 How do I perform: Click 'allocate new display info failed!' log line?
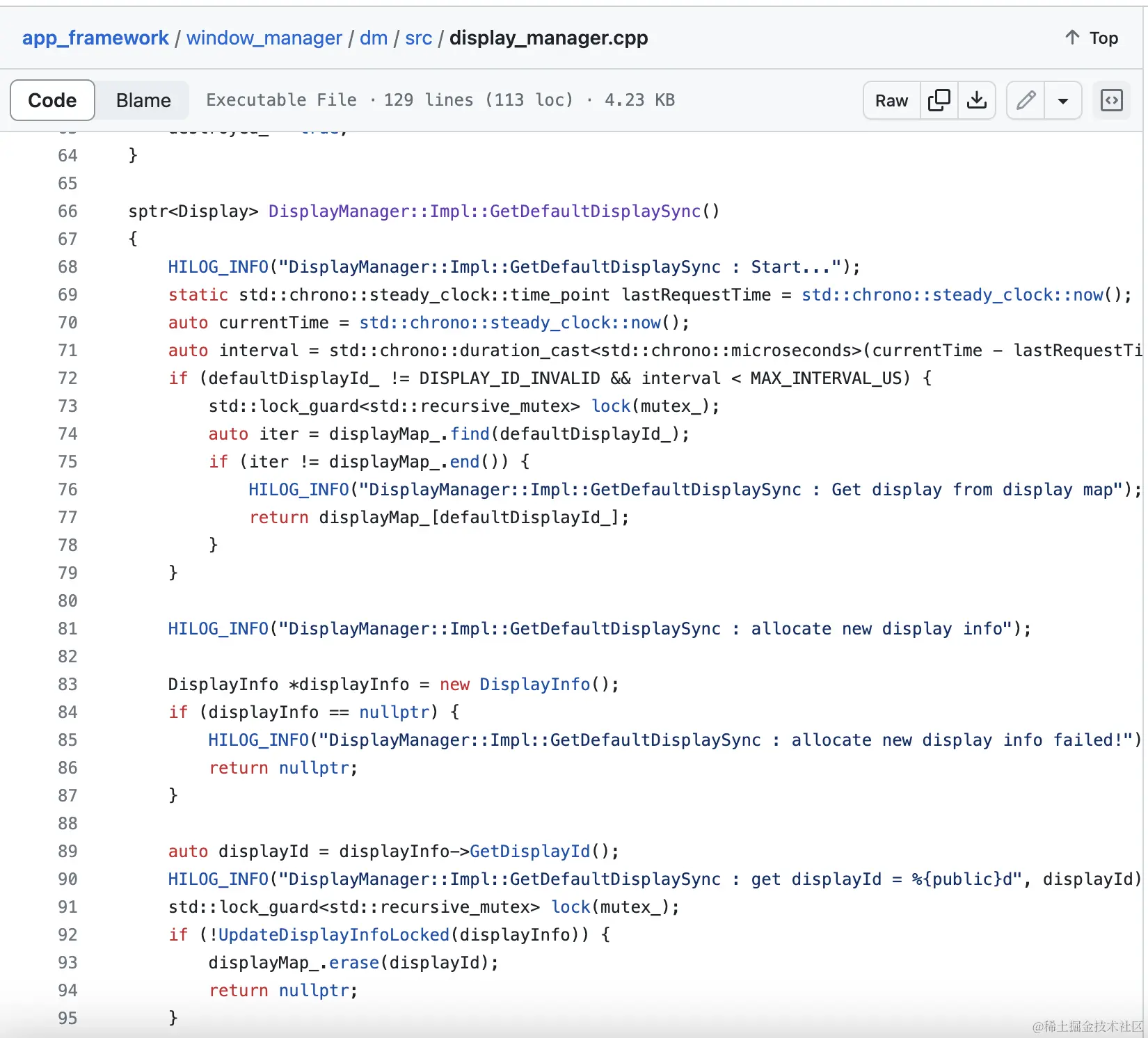(x=674, y=740)
